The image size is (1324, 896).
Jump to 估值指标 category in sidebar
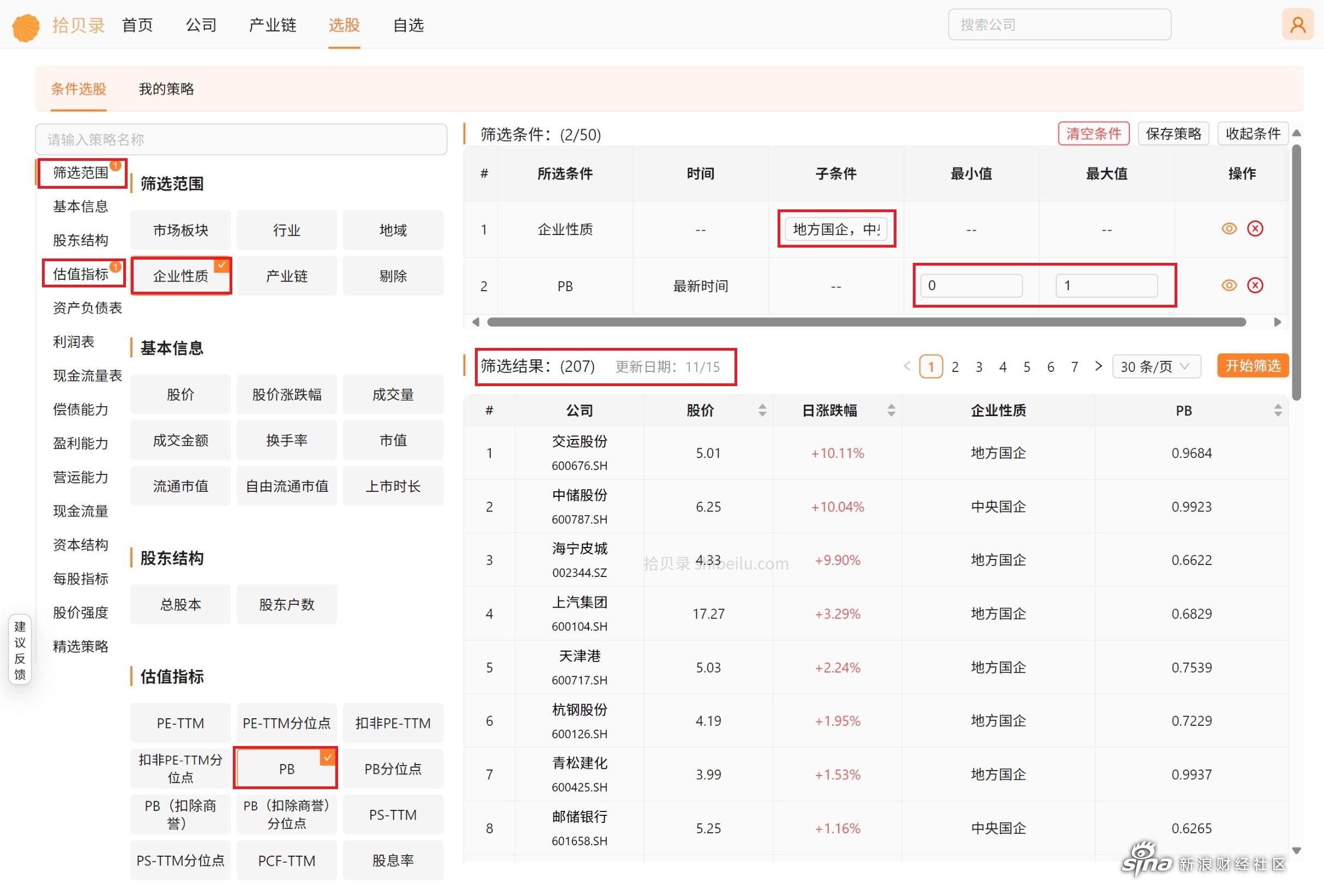(x=80, y=274)
